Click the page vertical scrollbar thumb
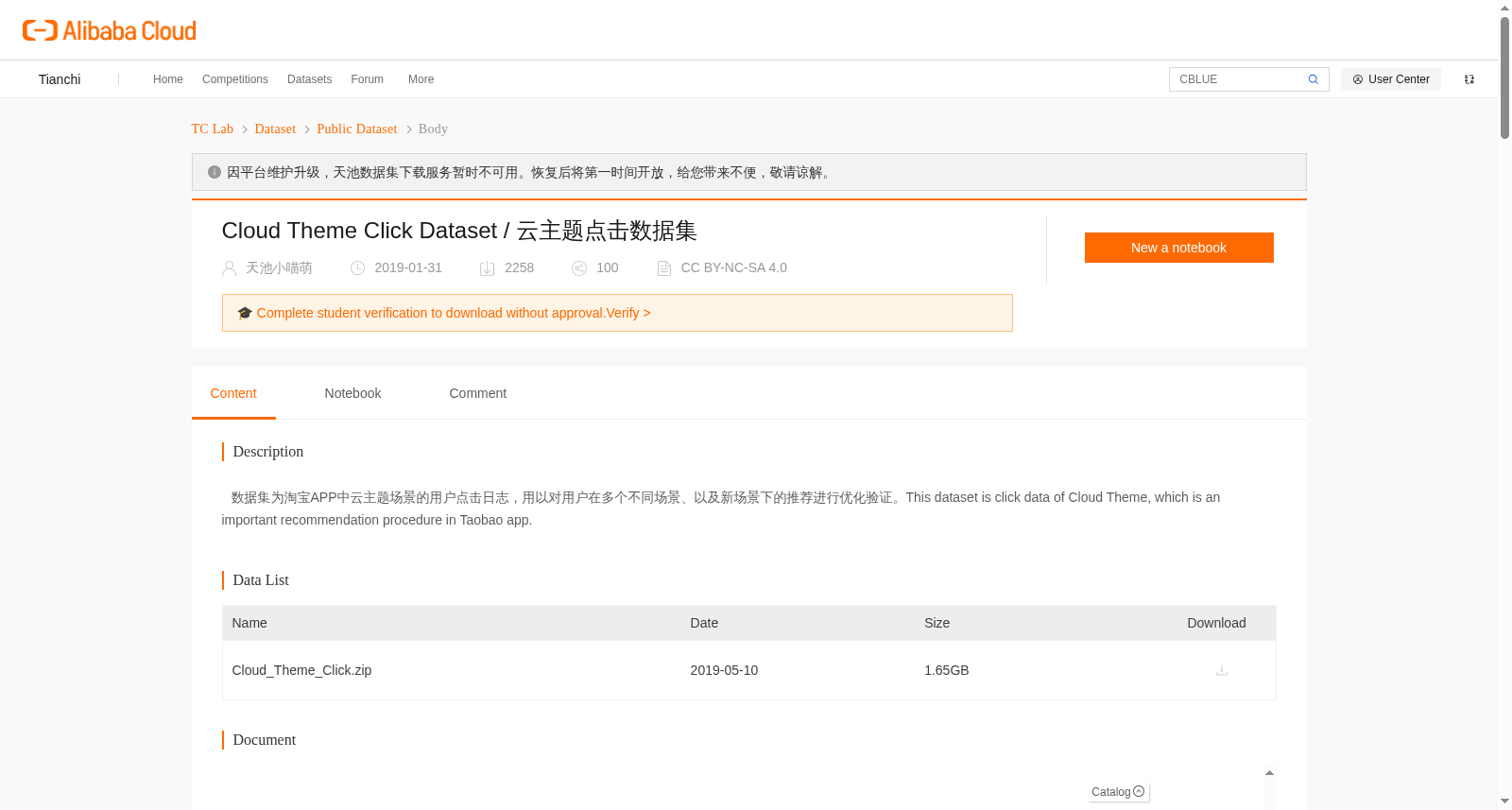 pos(1504,78)
